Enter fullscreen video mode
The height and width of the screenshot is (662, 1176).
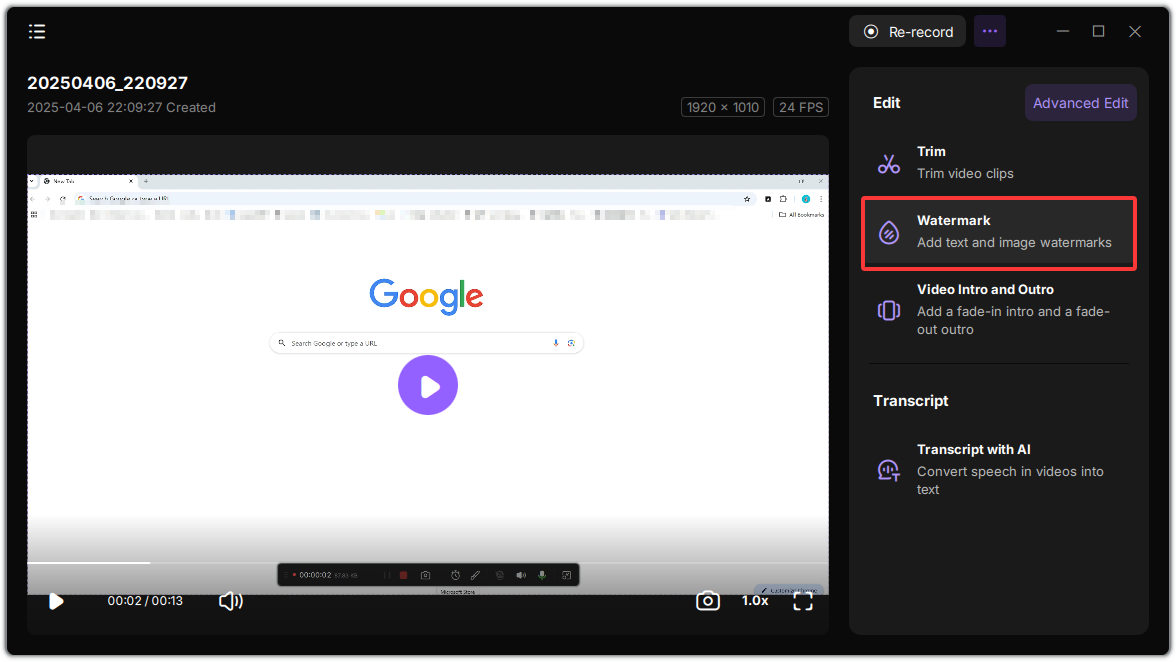coord(803,601)
